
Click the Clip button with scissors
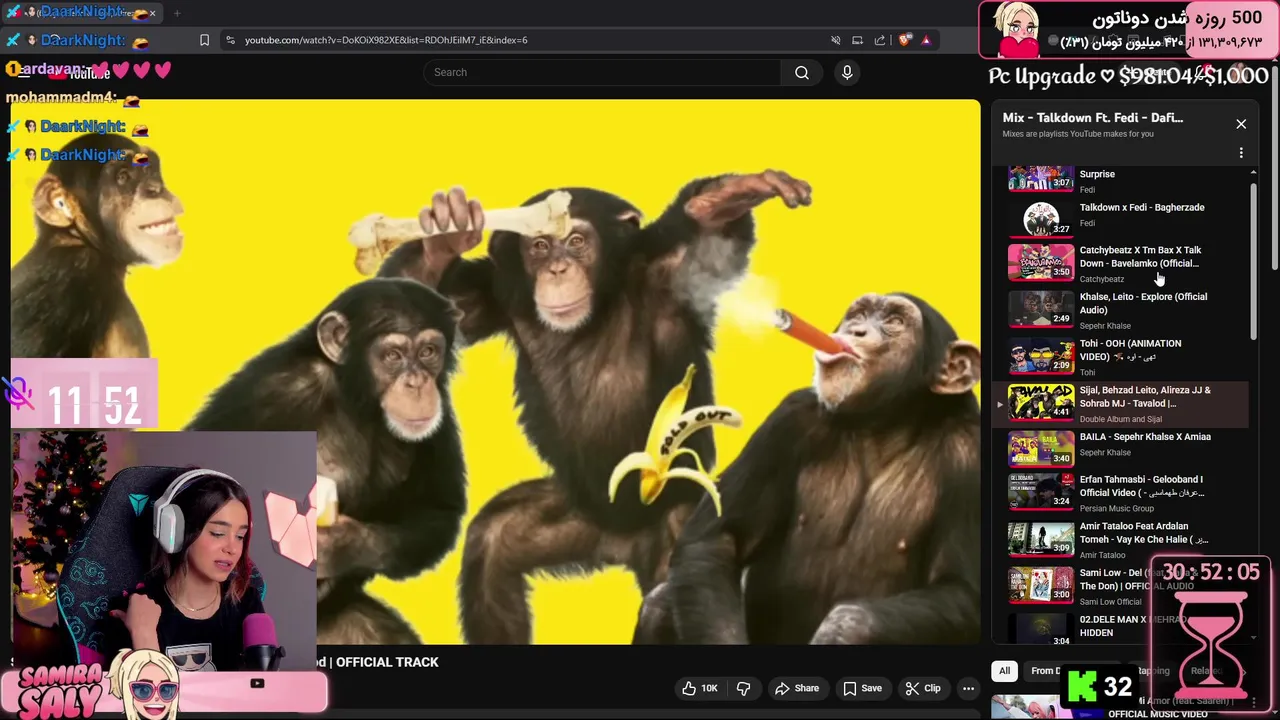[923, 688]
